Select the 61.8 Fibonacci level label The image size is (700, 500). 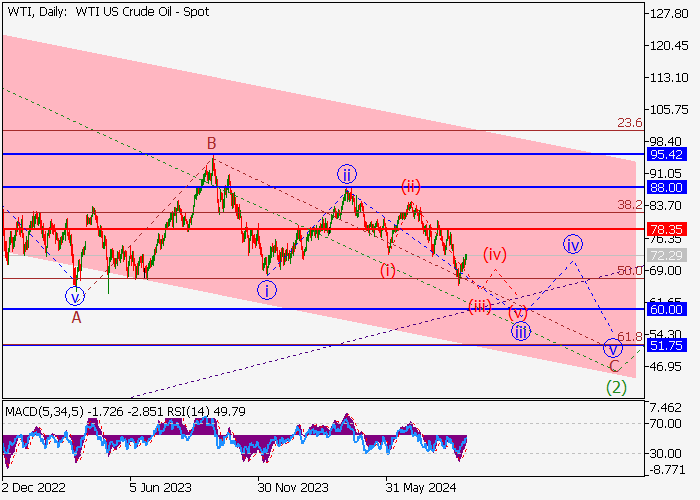tap(630, 337)
